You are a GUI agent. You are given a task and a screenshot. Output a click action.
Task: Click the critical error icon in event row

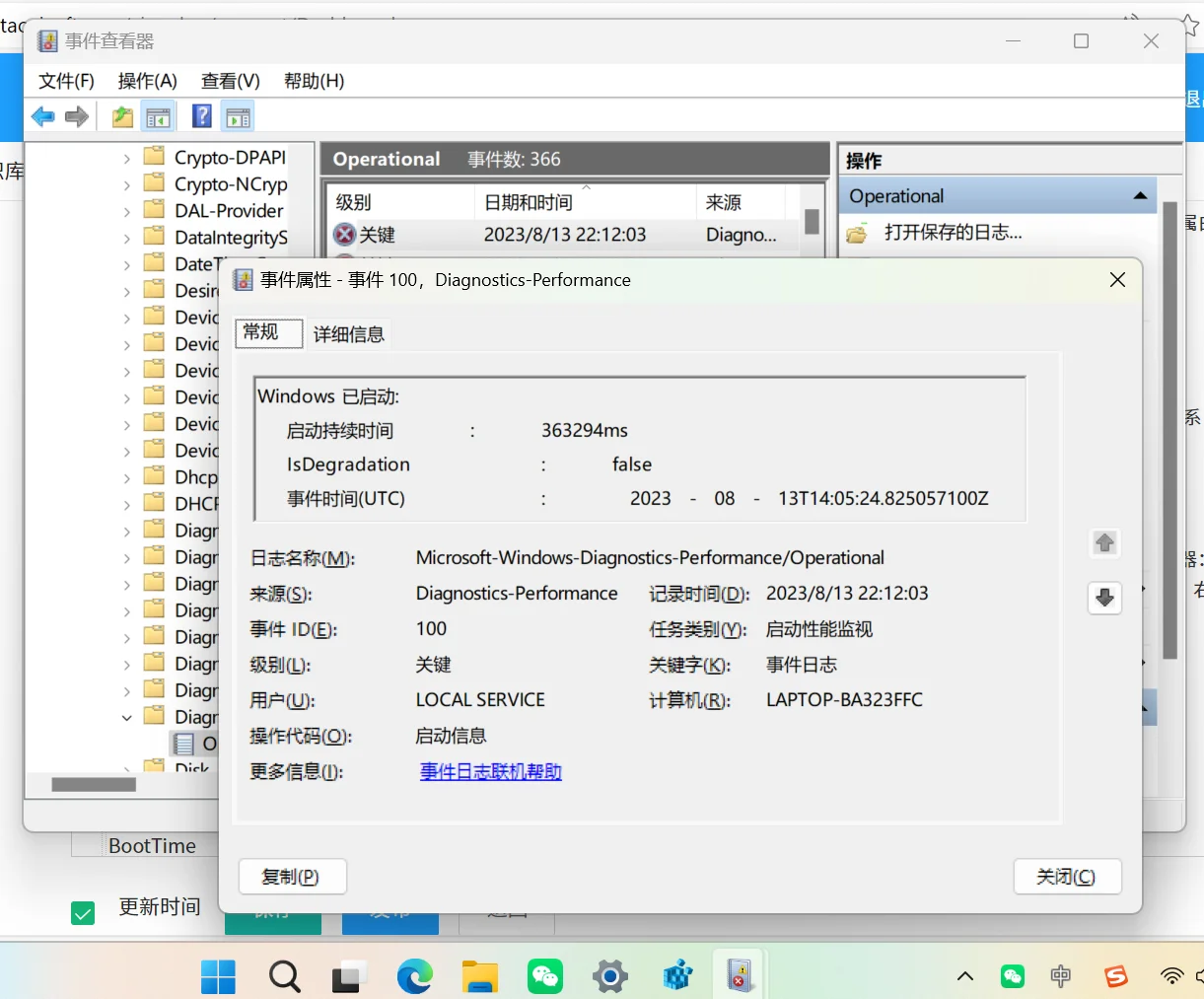click(x=344, y=235)
